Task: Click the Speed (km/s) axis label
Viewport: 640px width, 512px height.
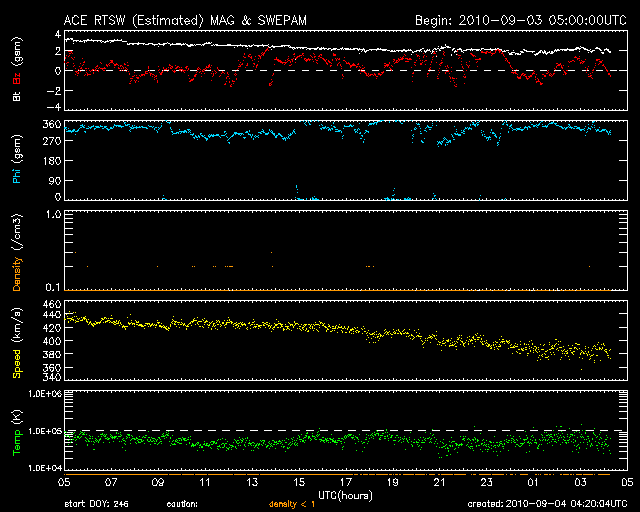Action: tap(17, 341)
